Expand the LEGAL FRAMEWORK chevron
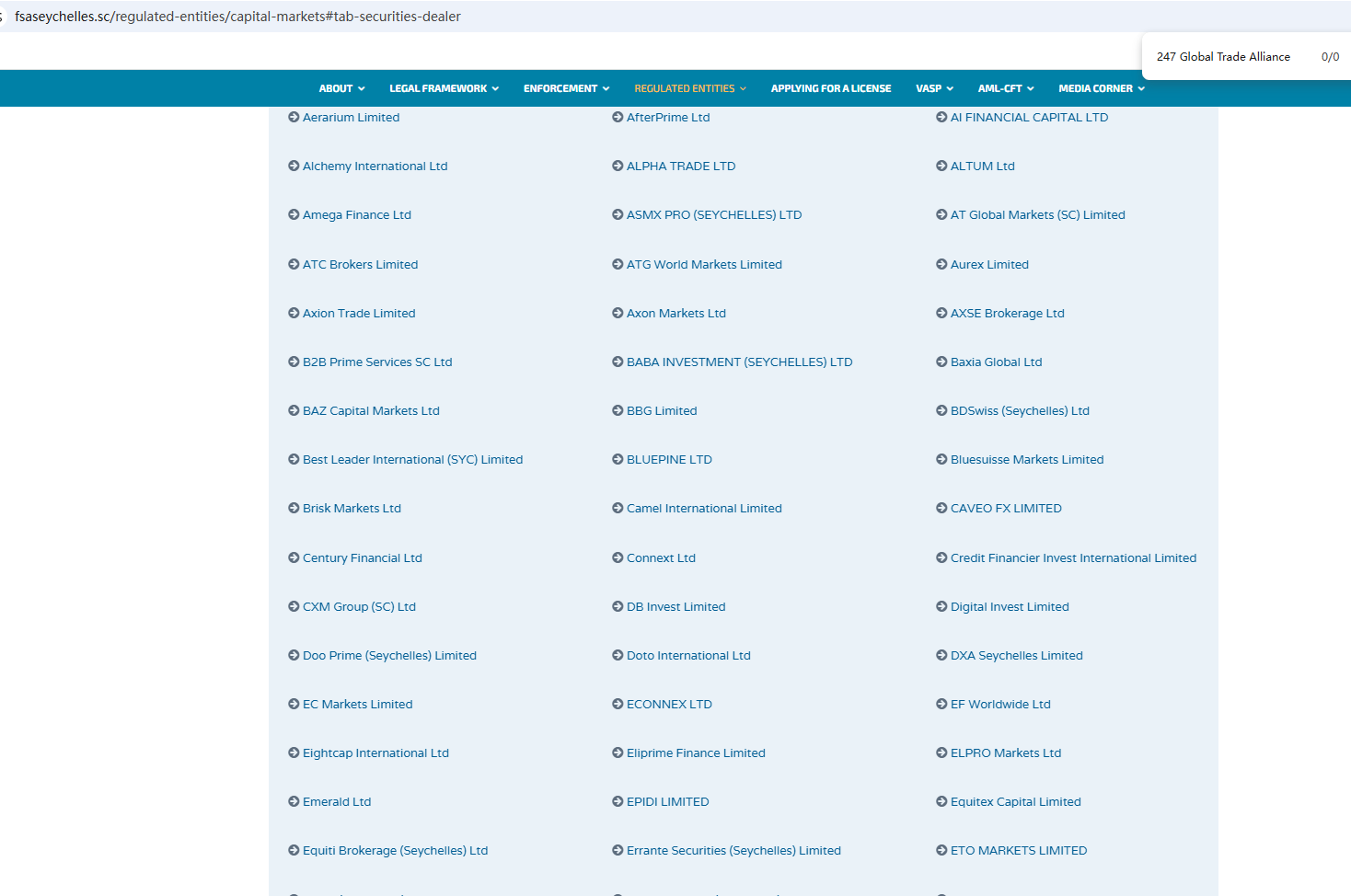The width and height of the screenshot is (1351, 896). point(495,89)
